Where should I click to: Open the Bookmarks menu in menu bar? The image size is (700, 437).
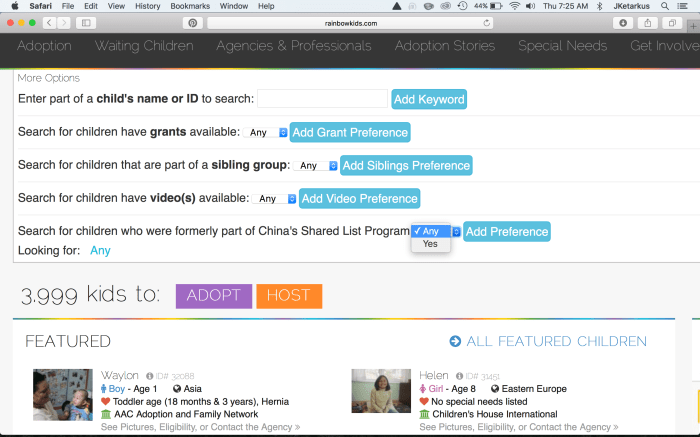click(x=189, y=6)
